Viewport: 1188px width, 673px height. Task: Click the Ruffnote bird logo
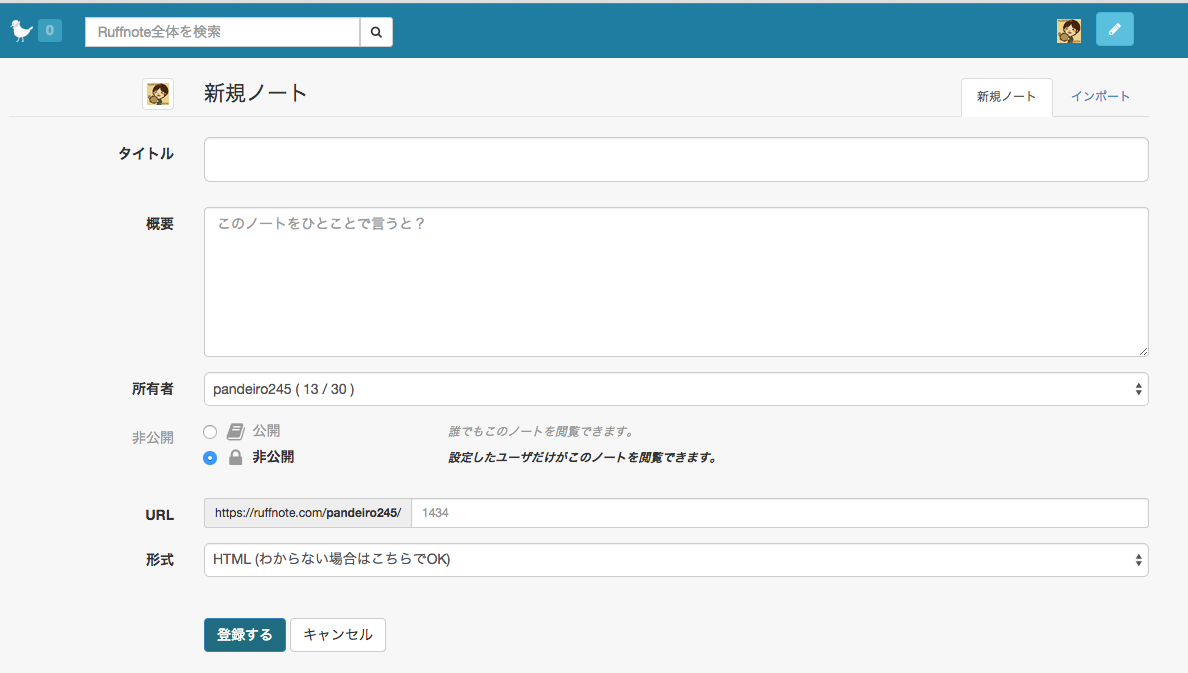(x=22, y=31)
